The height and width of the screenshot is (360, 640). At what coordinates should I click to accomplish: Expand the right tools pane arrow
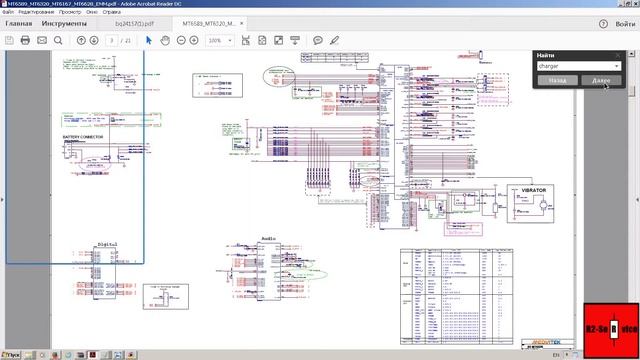tap(638, 200)
